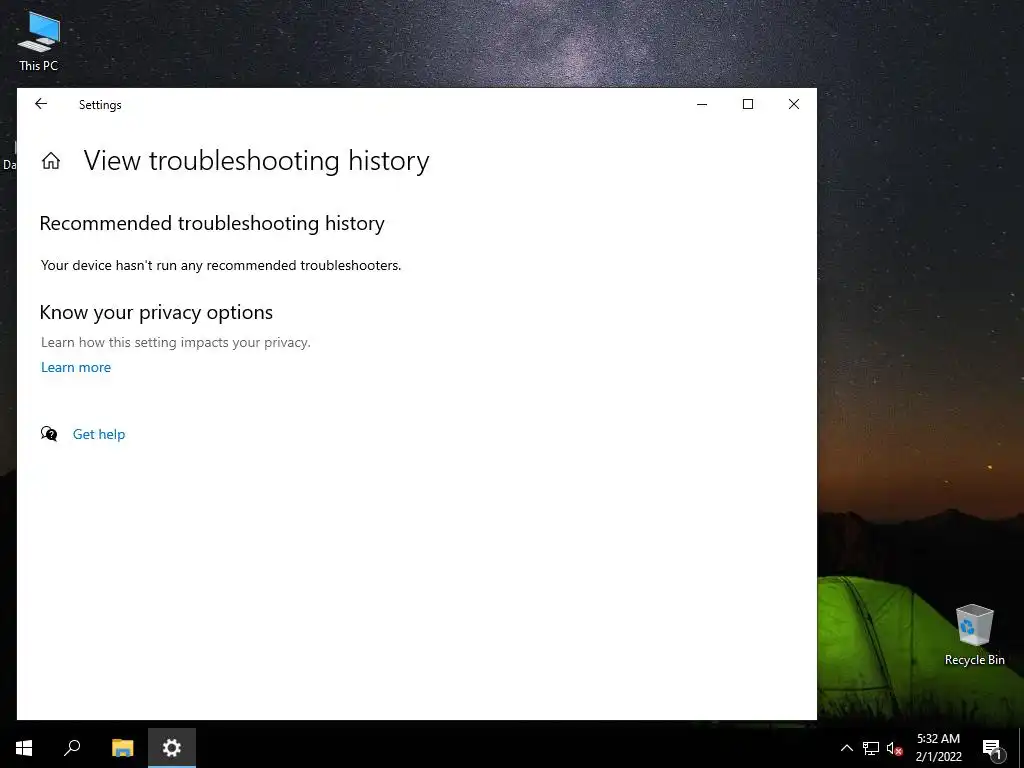Screen dimensions: 1024x768
Task: Click the Get help chat bubble icon
Action: (49, 434)
